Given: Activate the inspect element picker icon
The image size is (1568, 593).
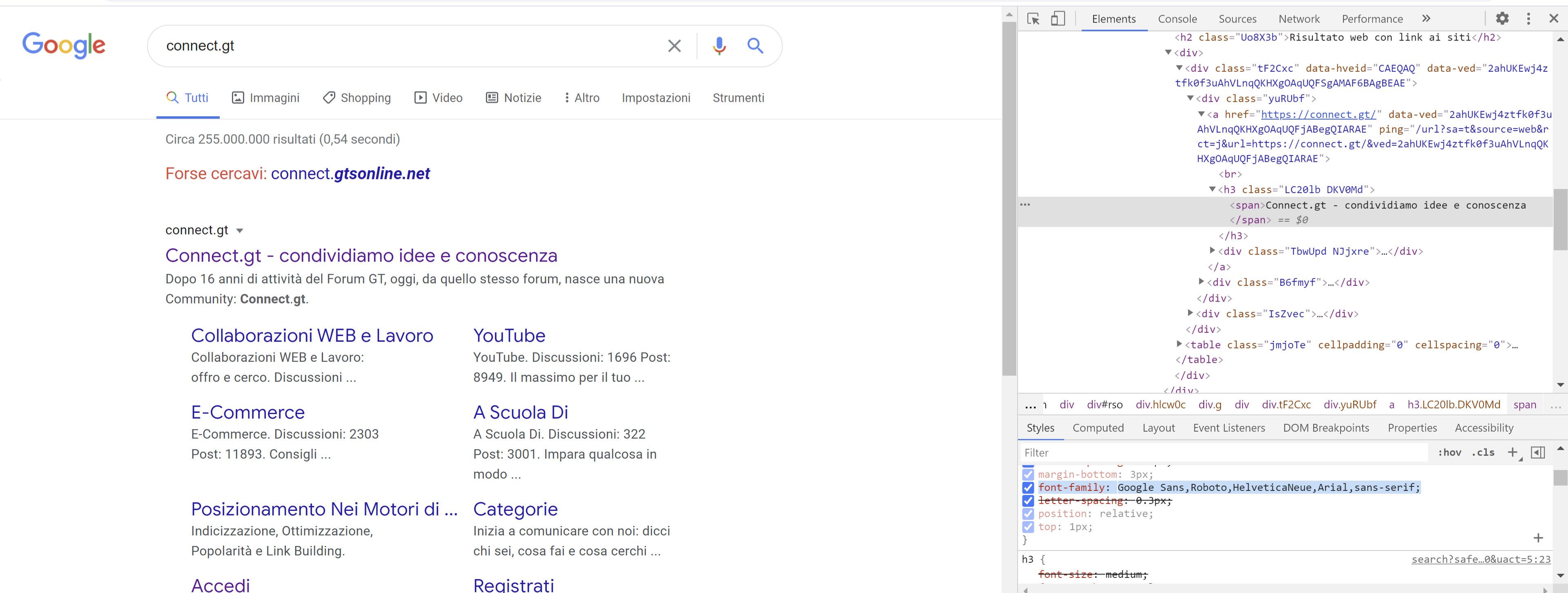Looking at the screenshot, I should (1033, 19).
